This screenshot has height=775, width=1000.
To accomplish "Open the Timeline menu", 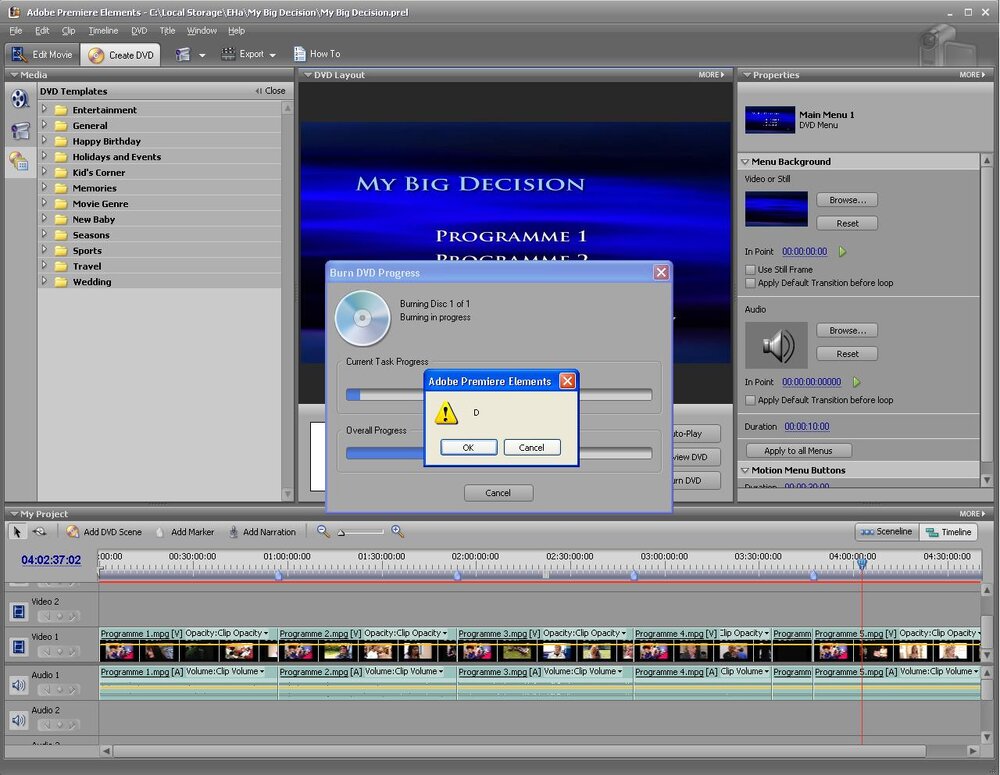I will (x=103, y=31).
